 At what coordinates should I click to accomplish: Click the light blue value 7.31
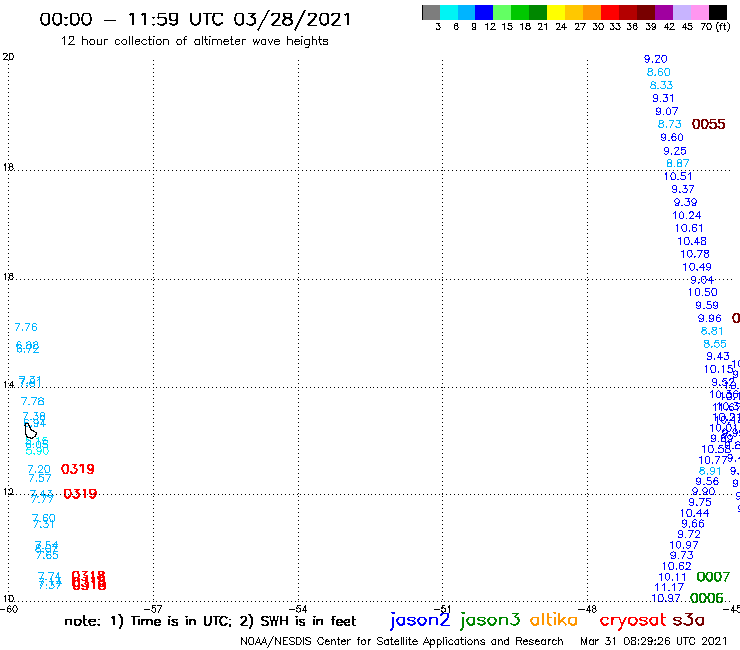(43, 524)
